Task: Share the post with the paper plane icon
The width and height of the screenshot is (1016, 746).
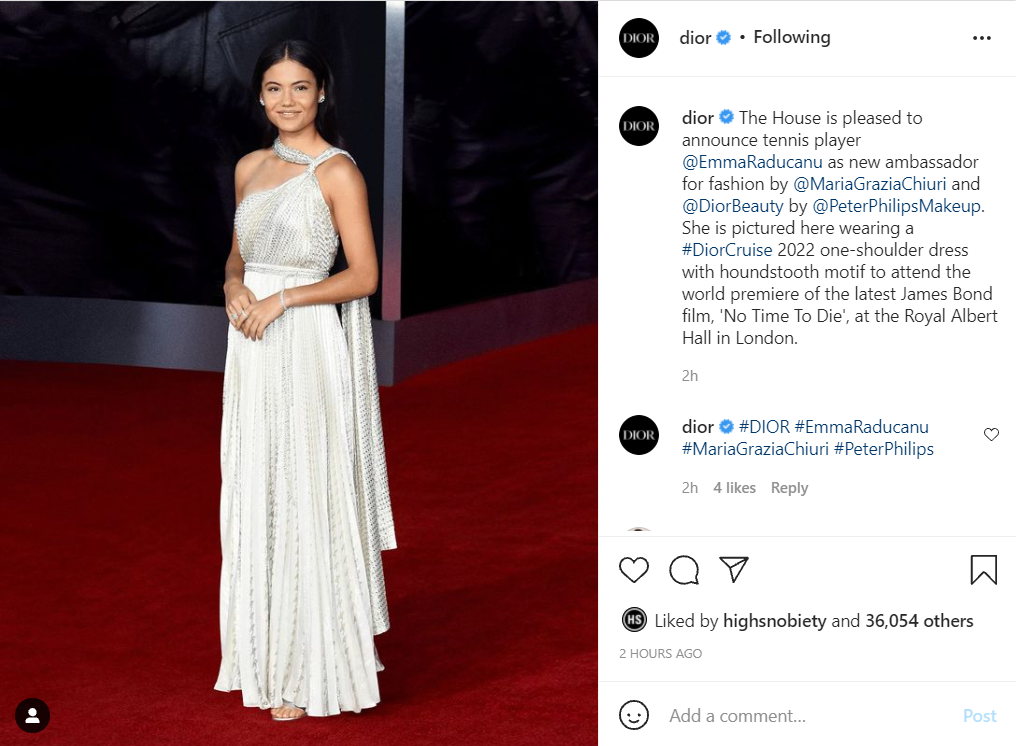Action: pos(734,569)
